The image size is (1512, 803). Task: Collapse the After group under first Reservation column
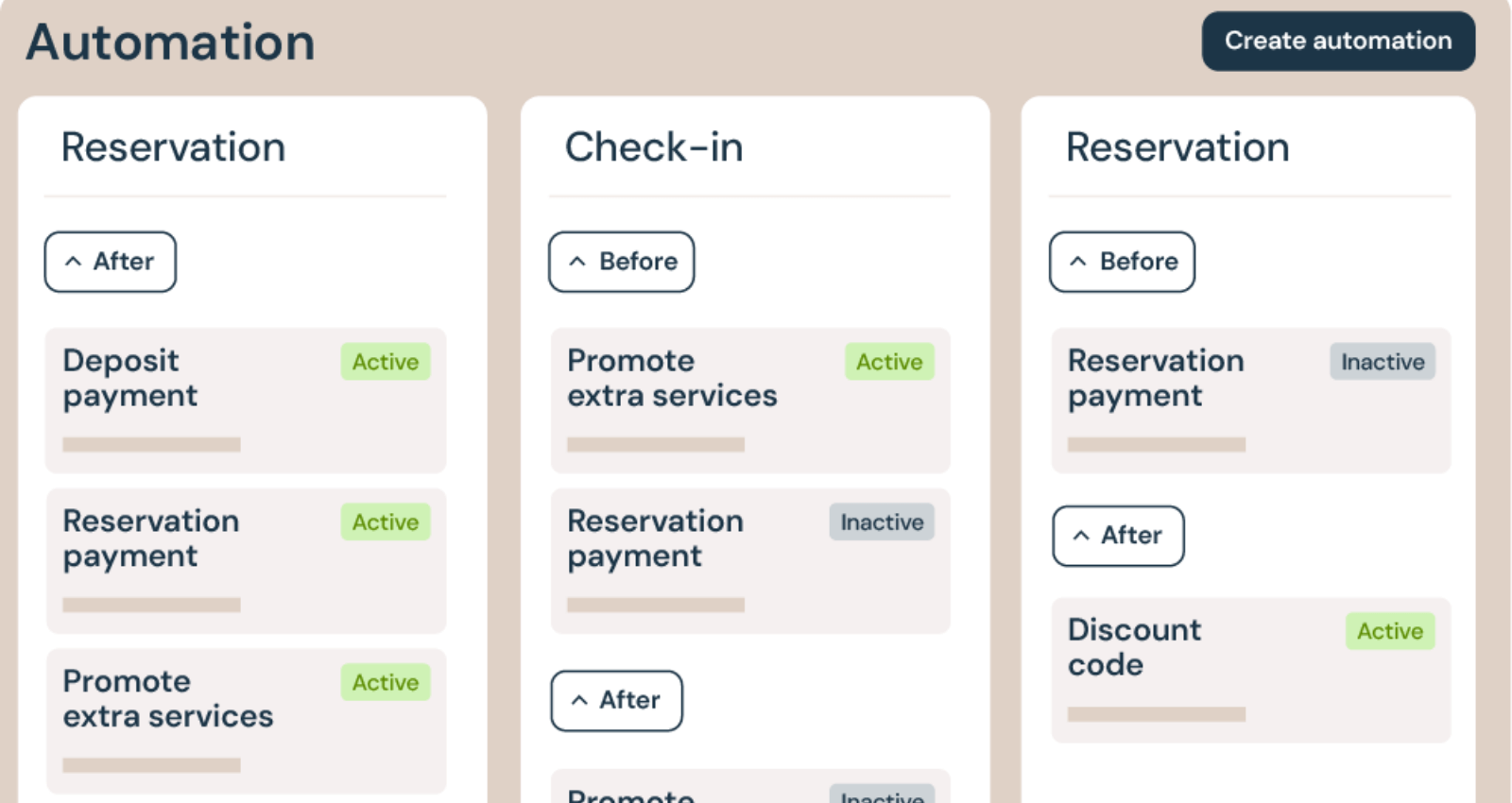pos(110,262)
